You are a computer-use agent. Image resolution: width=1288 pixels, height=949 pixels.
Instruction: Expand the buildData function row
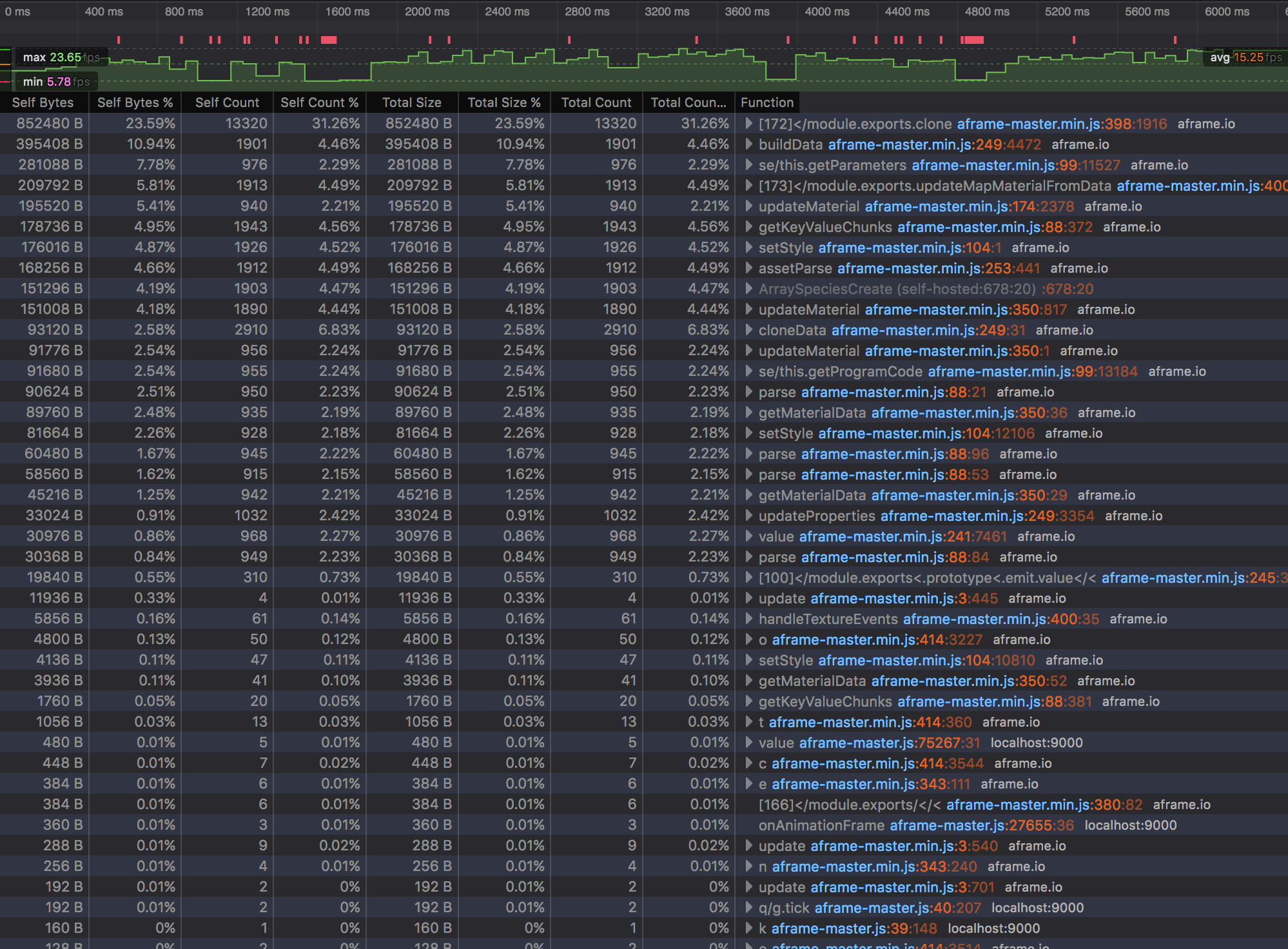tap(748, 144)
